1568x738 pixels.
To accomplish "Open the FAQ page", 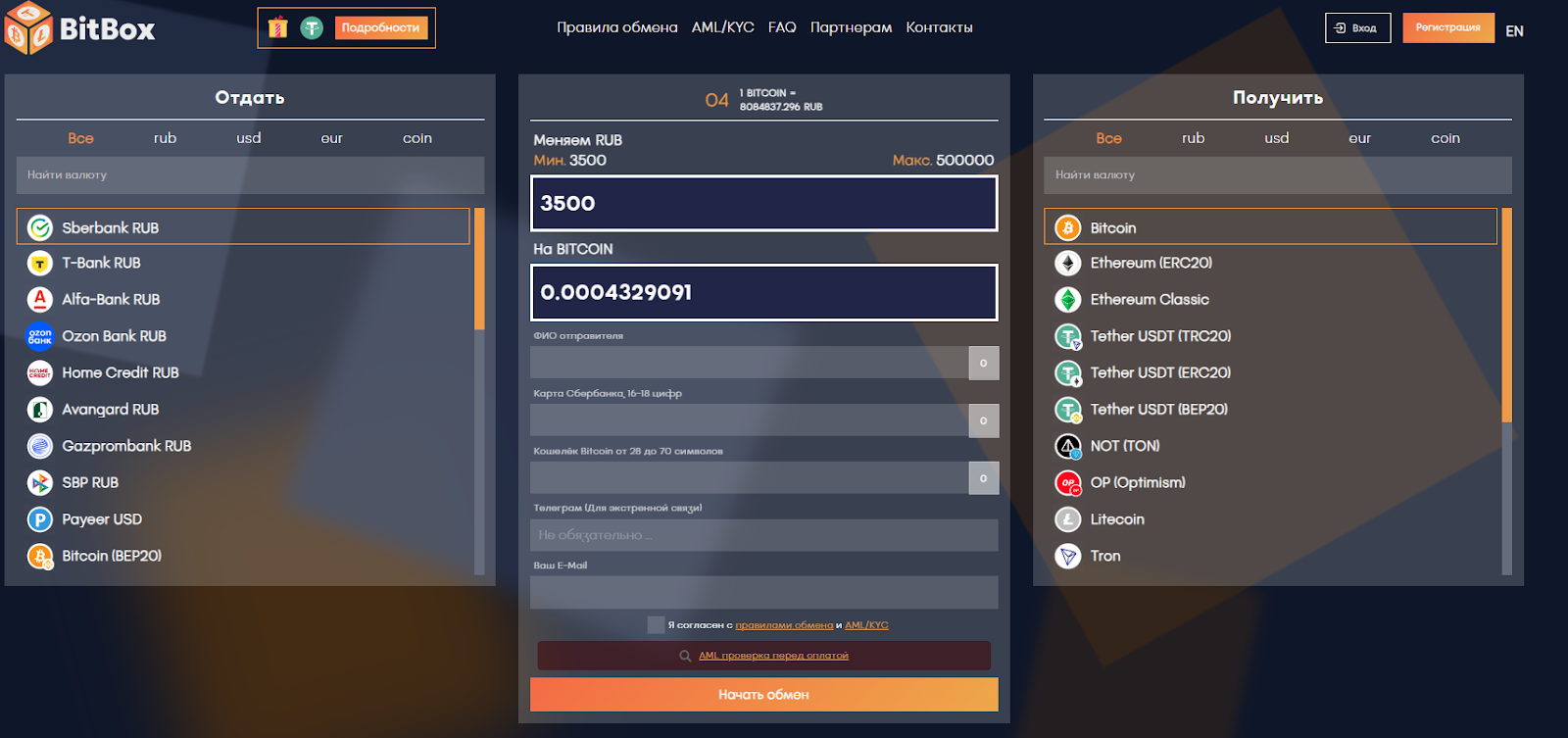I will tap(782, 27).
